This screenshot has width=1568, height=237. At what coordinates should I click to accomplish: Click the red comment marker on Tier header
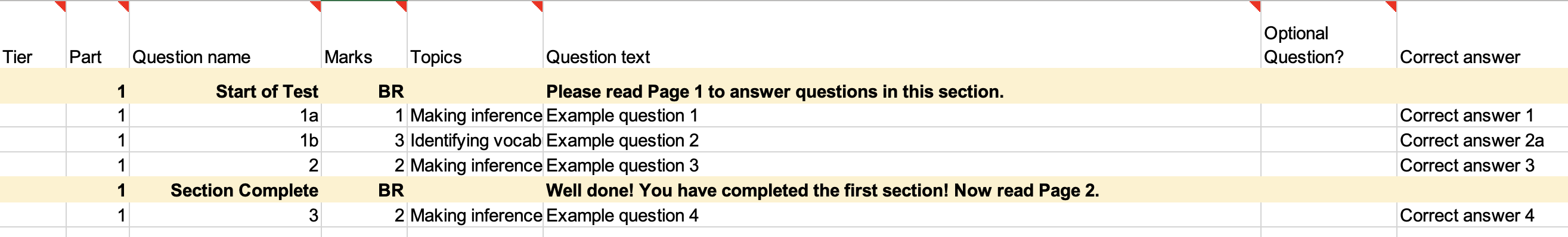pos(61,5)
